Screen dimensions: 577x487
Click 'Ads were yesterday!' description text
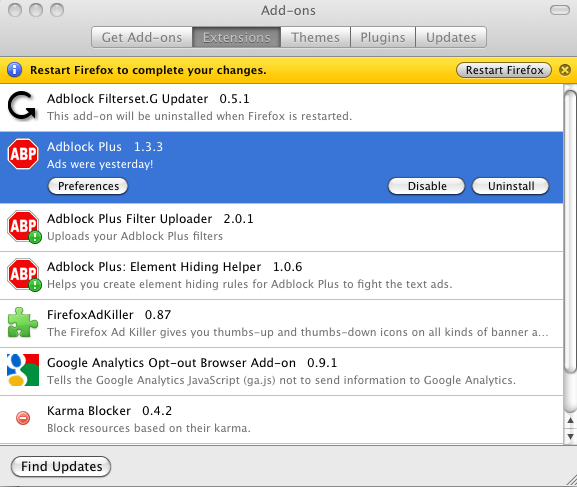[100, 164]
